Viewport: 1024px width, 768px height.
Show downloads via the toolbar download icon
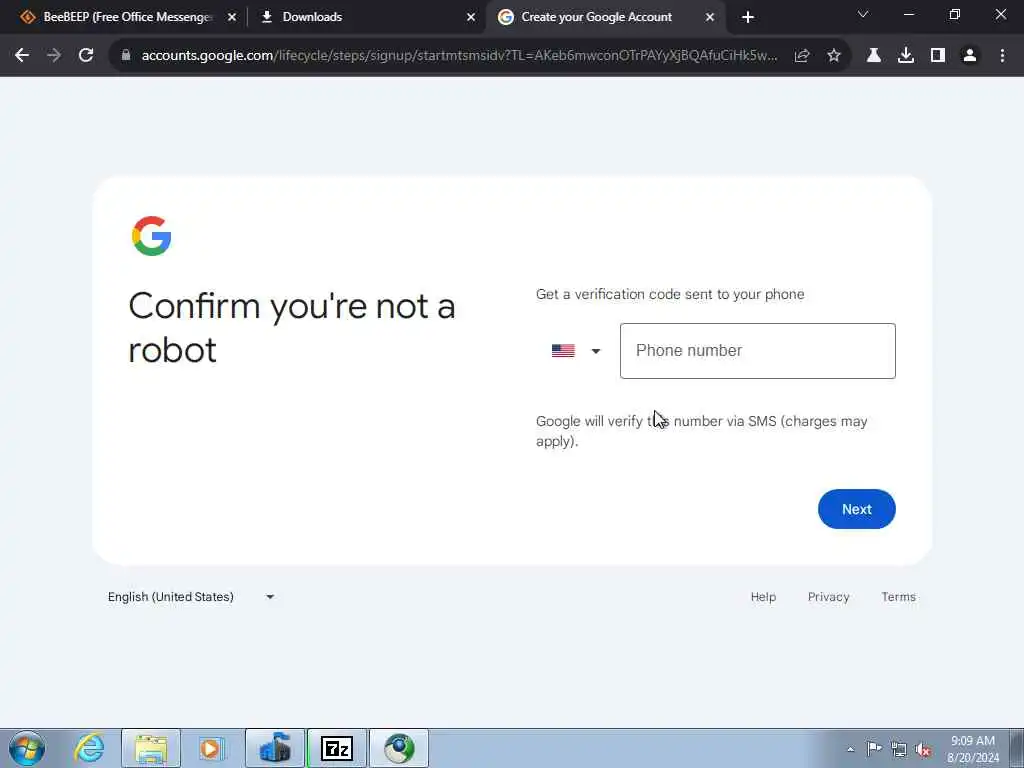906,56
